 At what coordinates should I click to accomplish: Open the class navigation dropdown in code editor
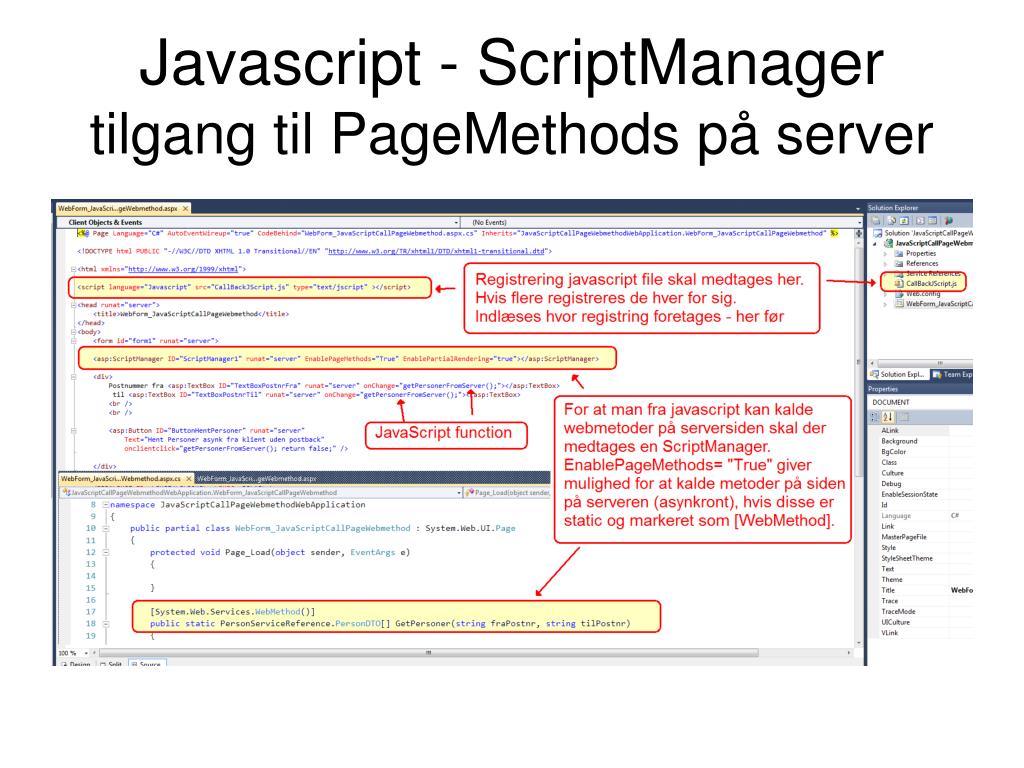click(261, 492)
